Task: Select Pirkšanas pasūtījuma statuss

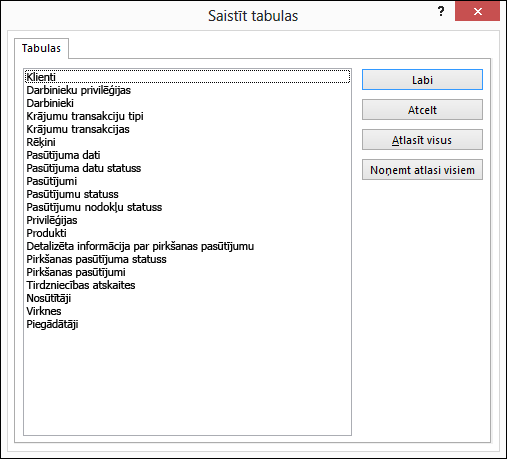Action: [188, 259]
